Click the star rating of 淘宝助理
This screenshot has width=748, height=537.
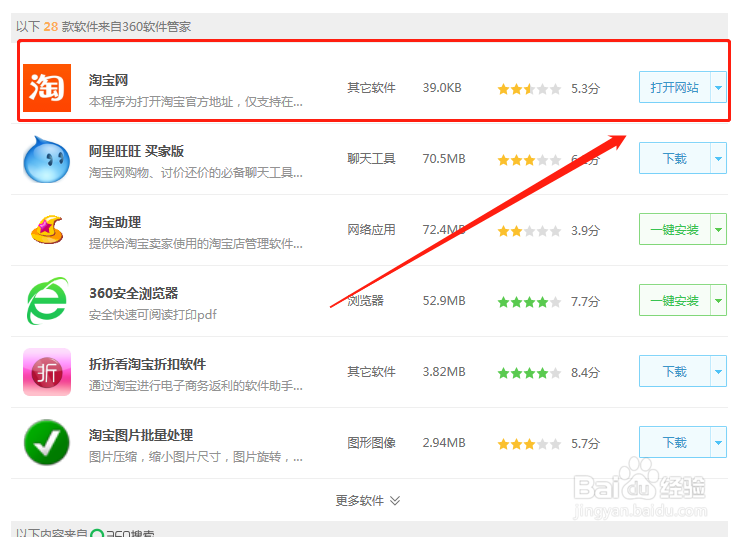(x=529, y=231)
